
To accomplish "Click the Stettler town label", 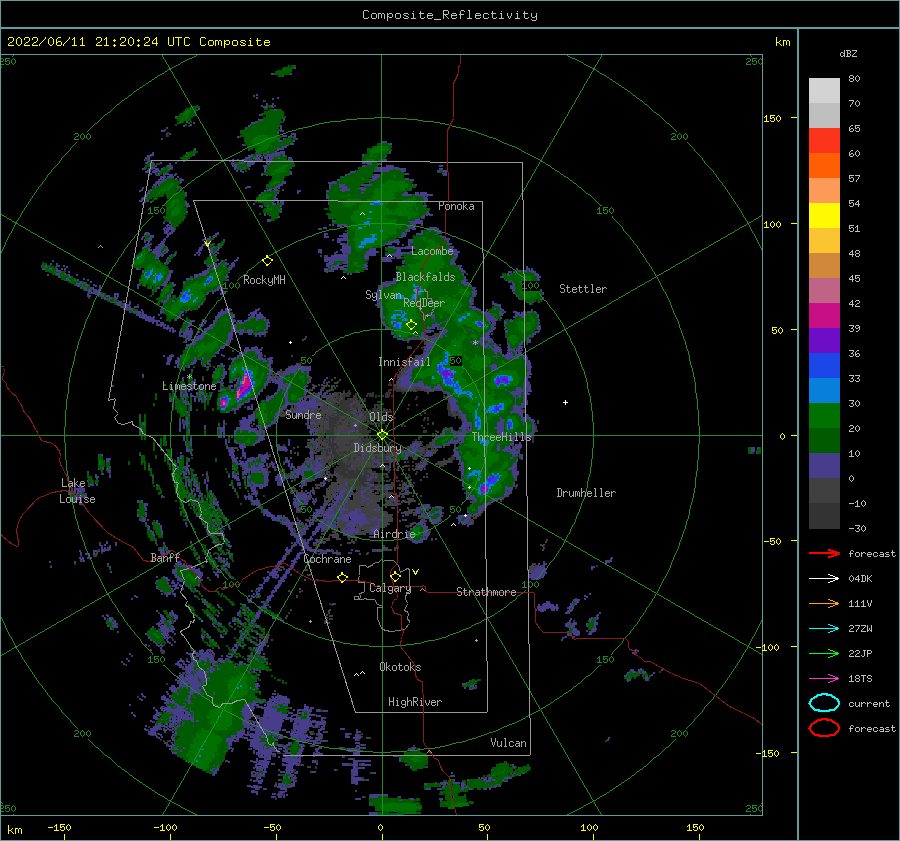I will pos(583,289).
